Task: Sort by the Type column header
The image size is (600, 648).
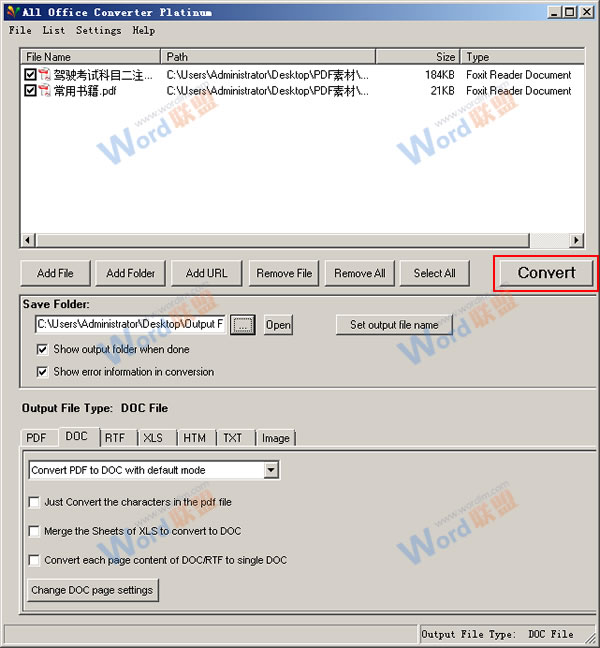Action: point(522,57)
